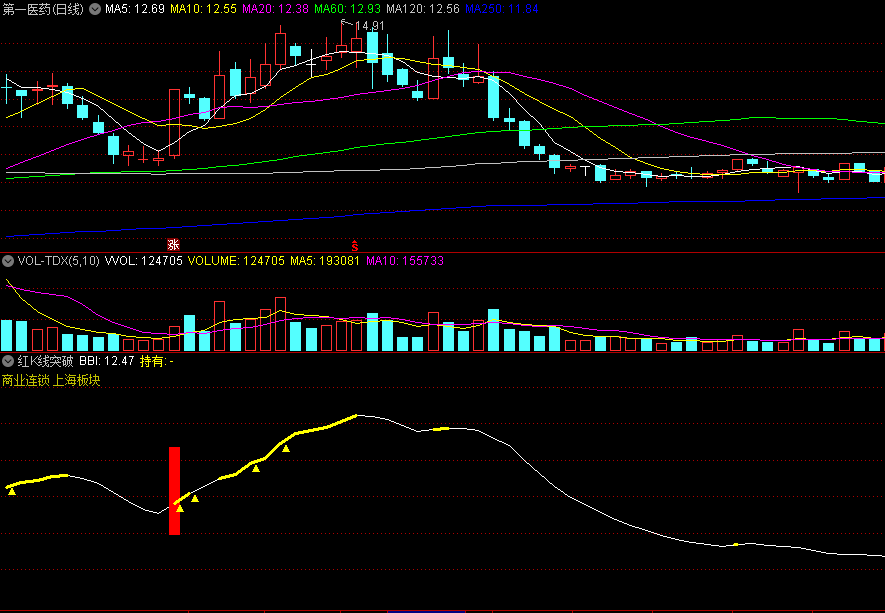Viewport: 885px width, 613px height.
Task: Click the green MA60: 12.93 label
Action: (x=347, y=9)
